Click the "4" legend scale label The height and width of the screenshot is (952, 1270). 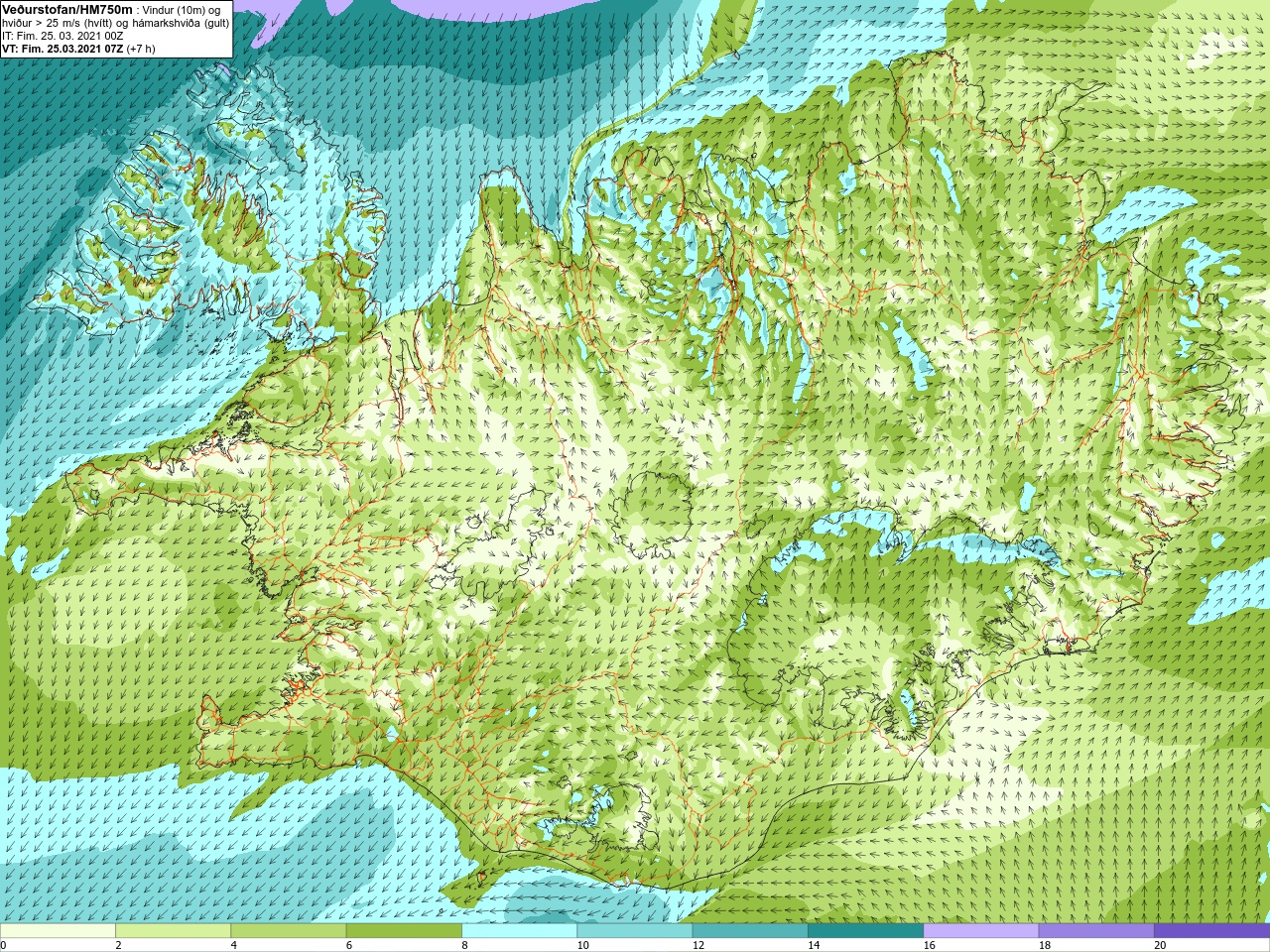[233, 945]
